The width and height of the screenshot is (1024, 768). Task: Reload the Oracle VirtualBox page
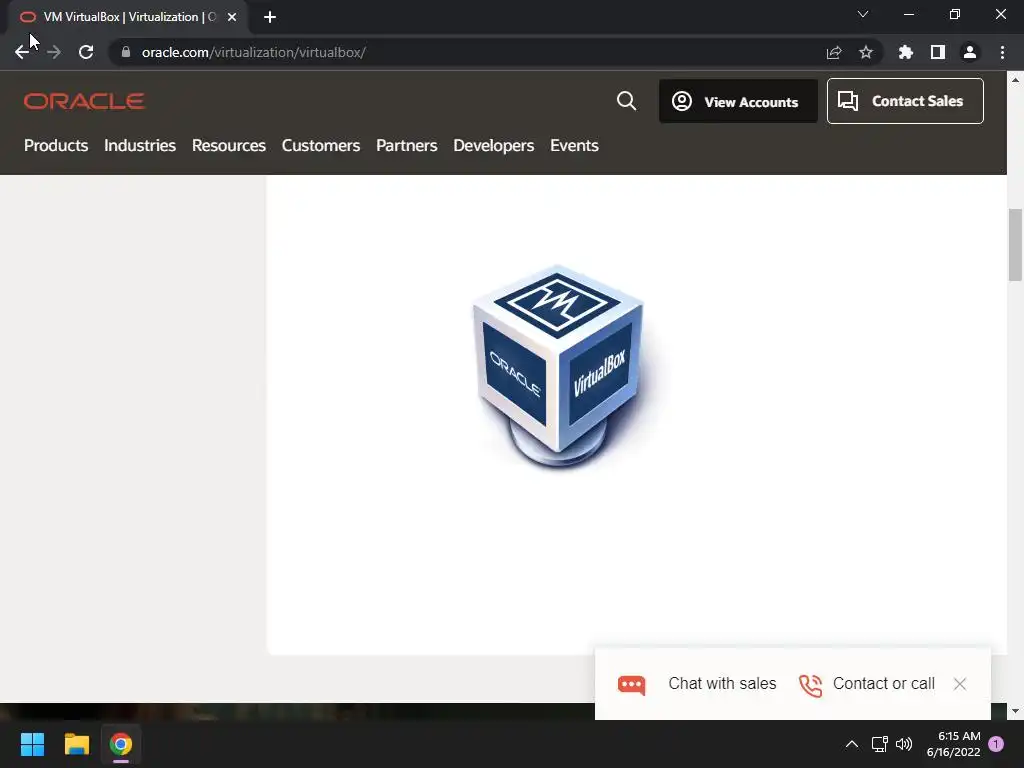[x=86, y=52]
